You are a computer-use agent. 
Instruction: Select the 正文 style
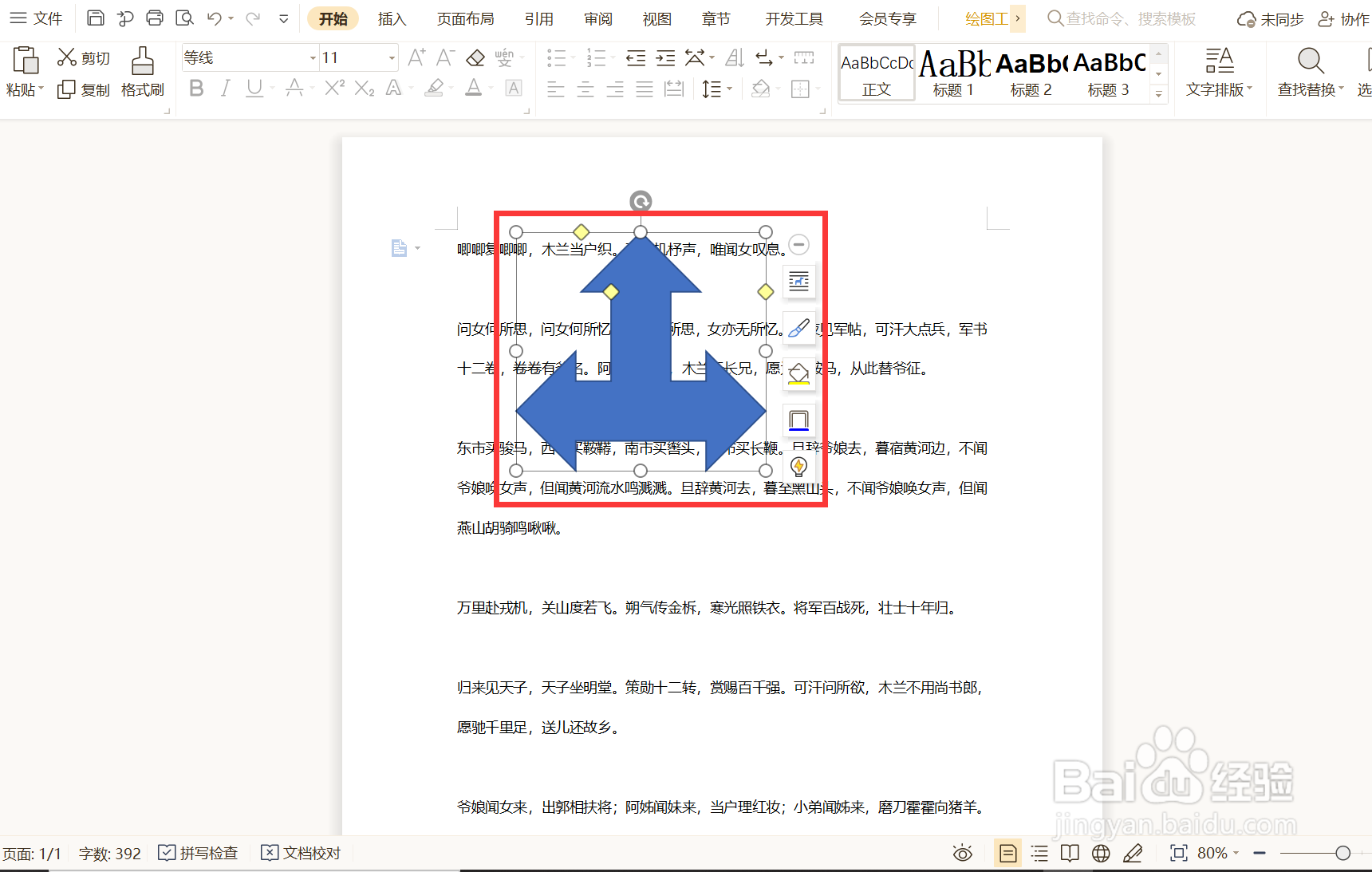pos(877,73)
